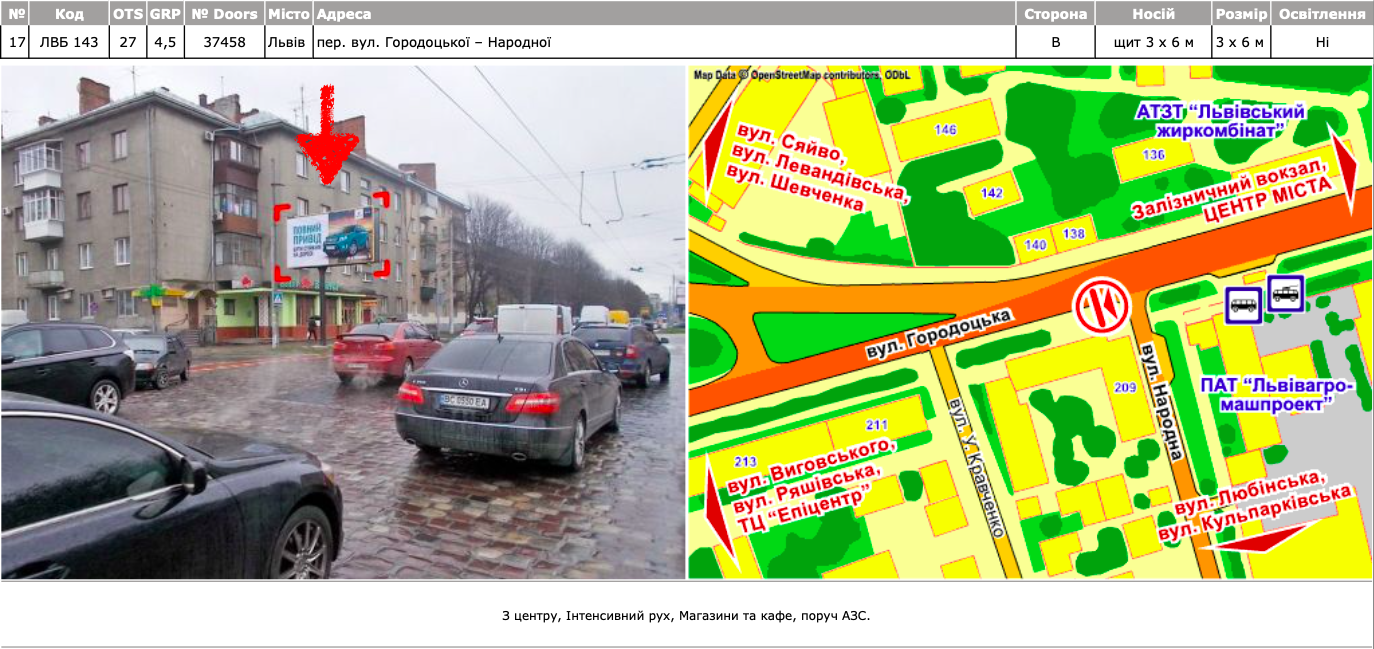Click the trolleybus stop icon on map
The width and height of the screenshot is (1374, 649).
(x=1285, y=293)
